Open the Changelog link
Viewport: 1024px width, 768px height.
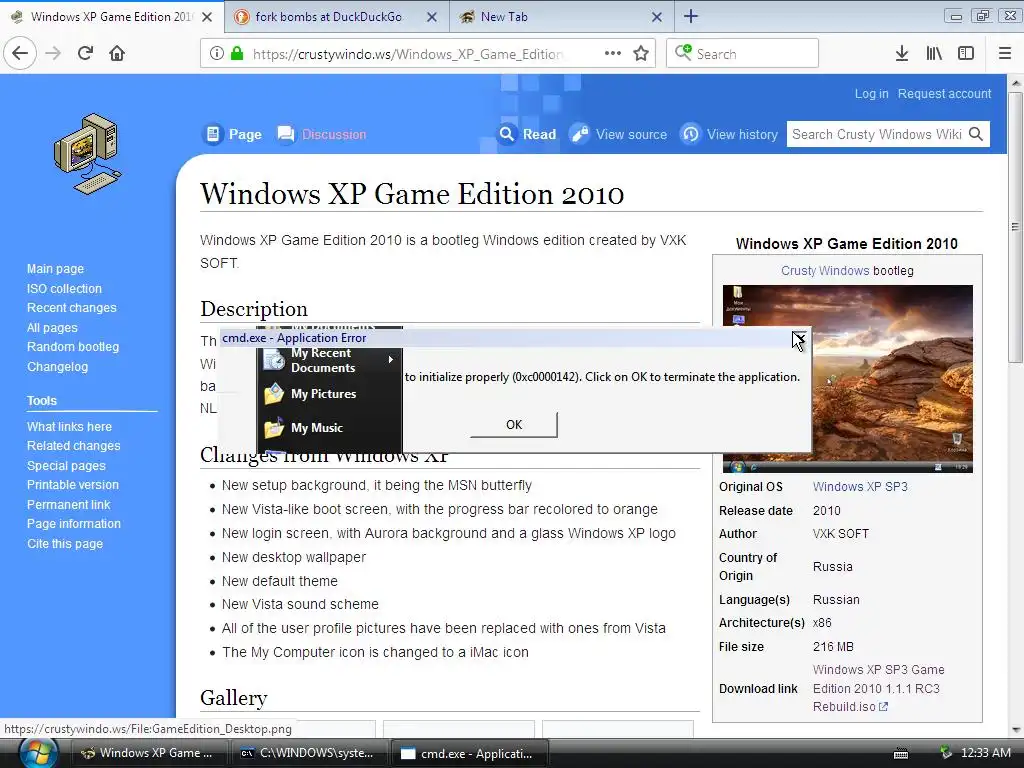pyautogui.click(x=57, y=366)
